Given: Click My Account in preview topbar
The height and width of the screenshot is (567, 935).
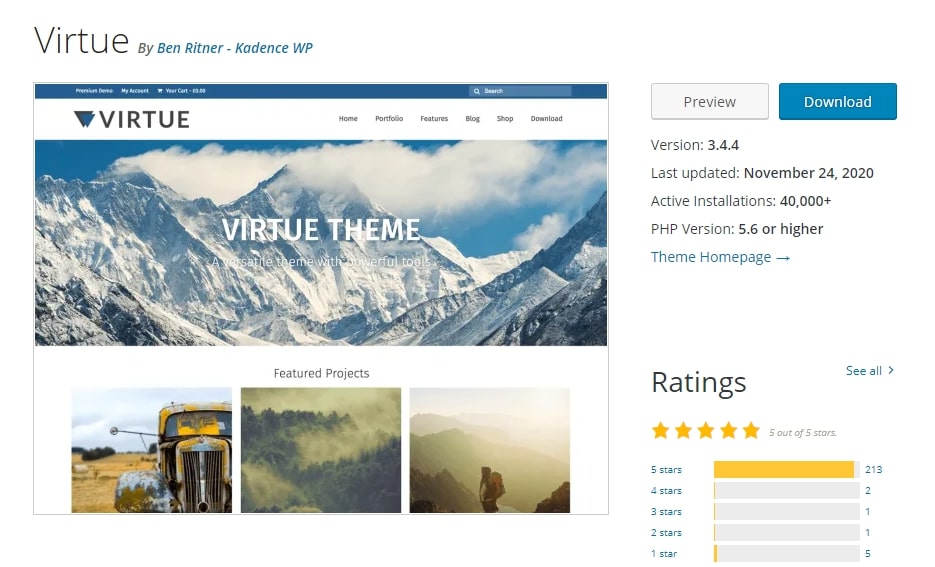Looking at the screenshot, I should coord(135,91).
